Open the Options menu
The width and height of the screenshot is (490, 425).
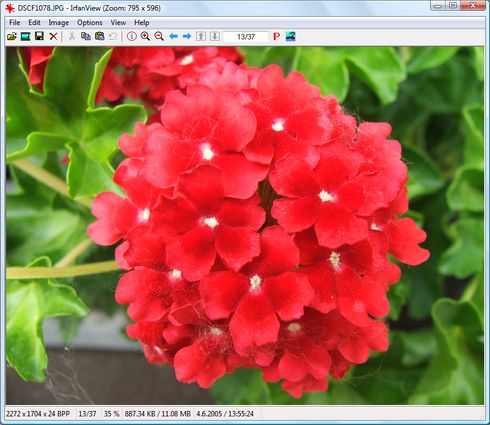90,23
